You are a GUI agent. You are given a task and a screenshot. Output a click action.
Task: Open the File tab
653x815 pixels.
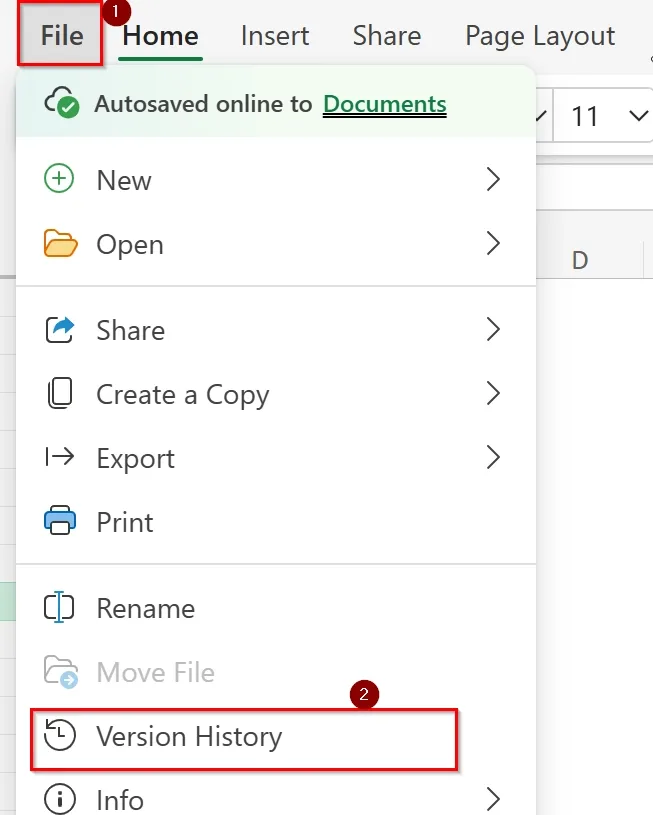(61, 35)
